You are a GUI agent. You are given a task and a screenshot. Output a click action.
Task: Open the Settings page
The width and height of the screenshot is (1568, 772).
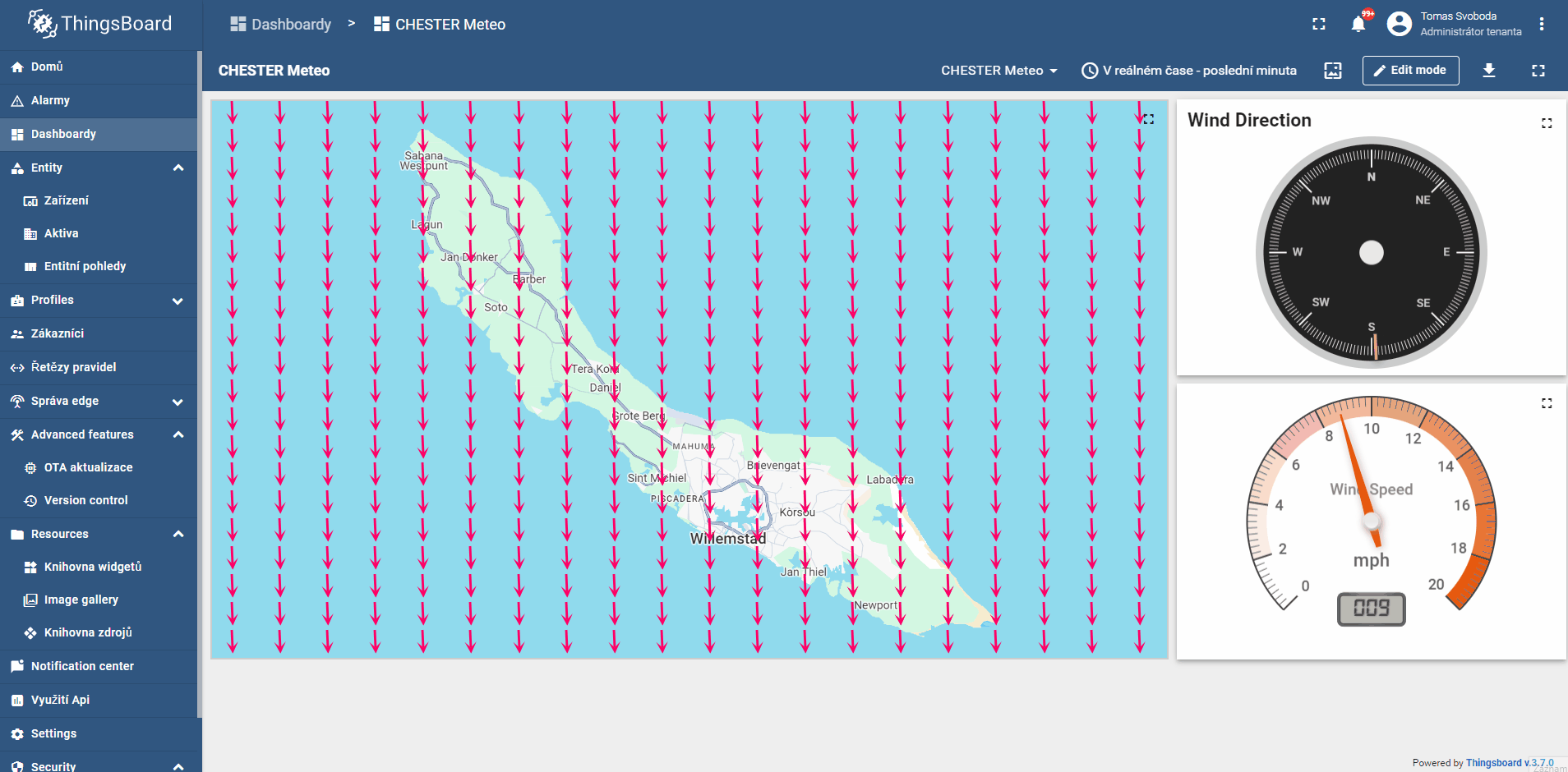click(99, 733)
